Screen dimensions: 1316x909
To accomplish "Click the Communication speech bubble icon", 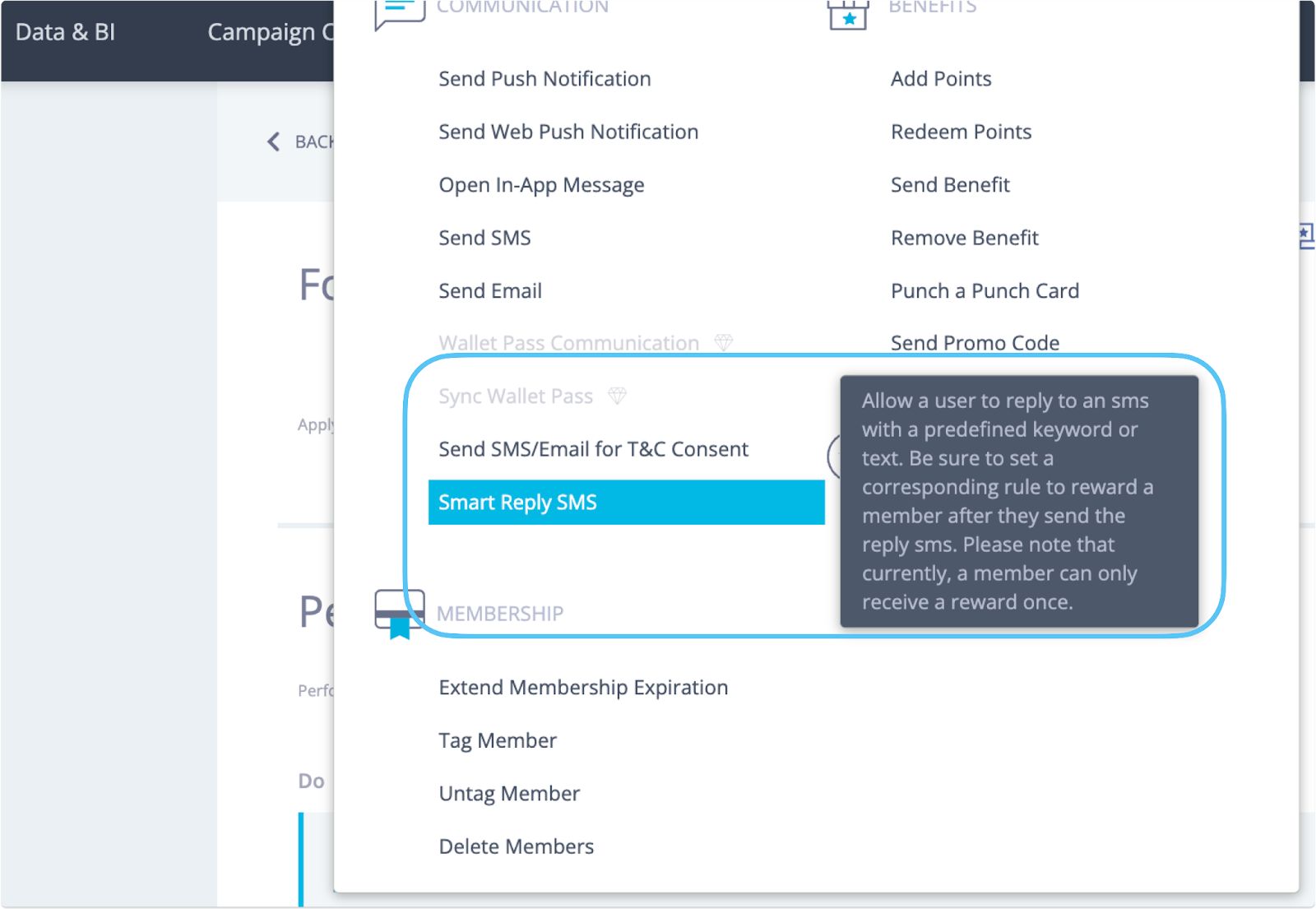I will [x=399, y=12].
